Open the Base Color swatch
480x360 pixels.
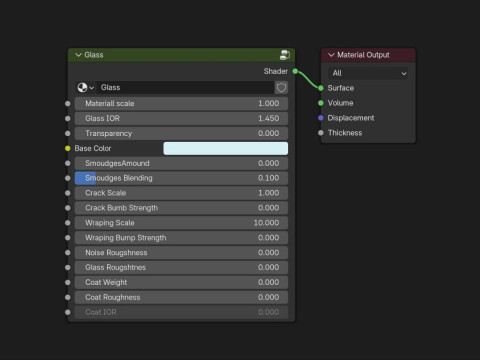click(x=226, y=148)
